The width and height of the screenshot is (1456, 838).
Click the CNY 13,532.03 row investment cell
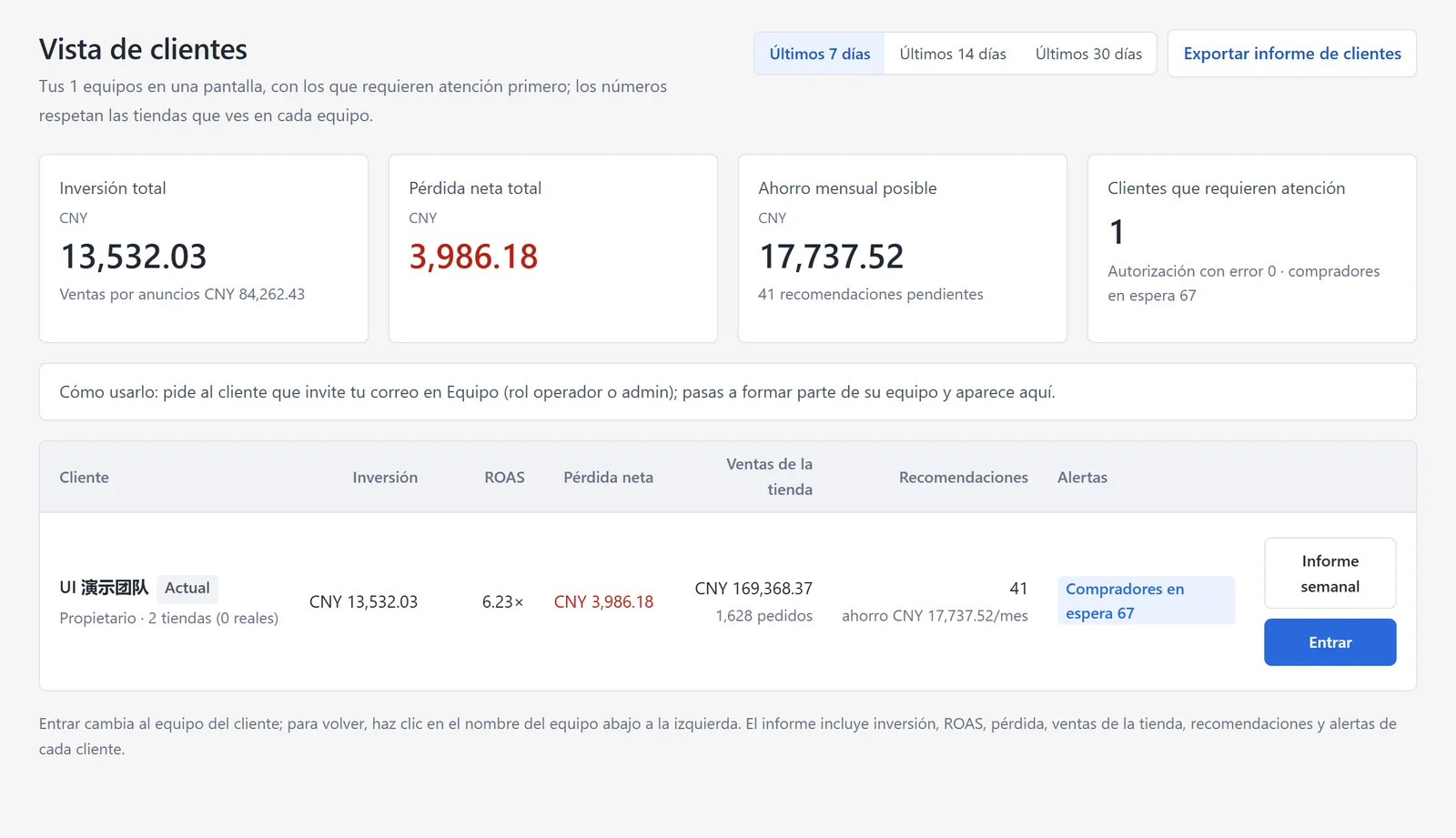tap(363, 601)
